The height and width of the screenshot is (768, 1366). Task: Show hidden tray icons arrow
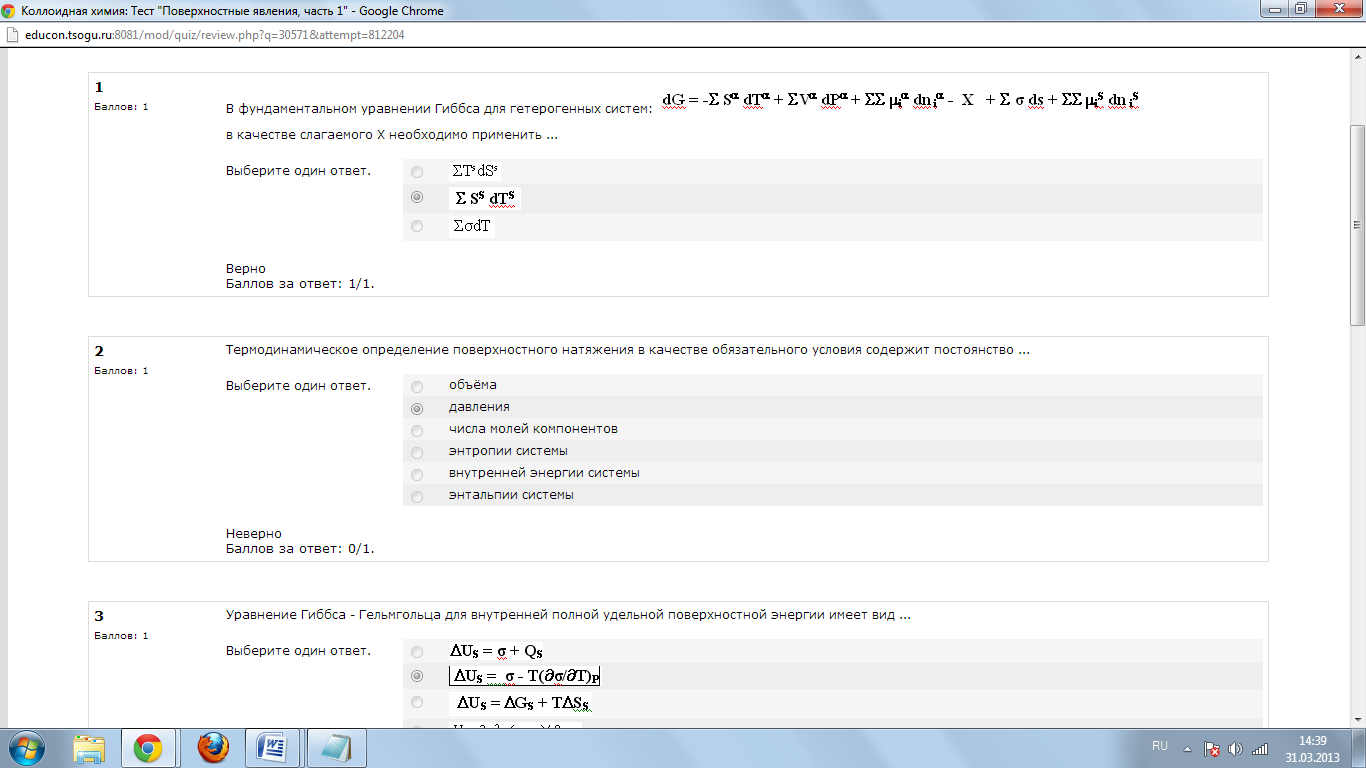tap(1187, 748)
